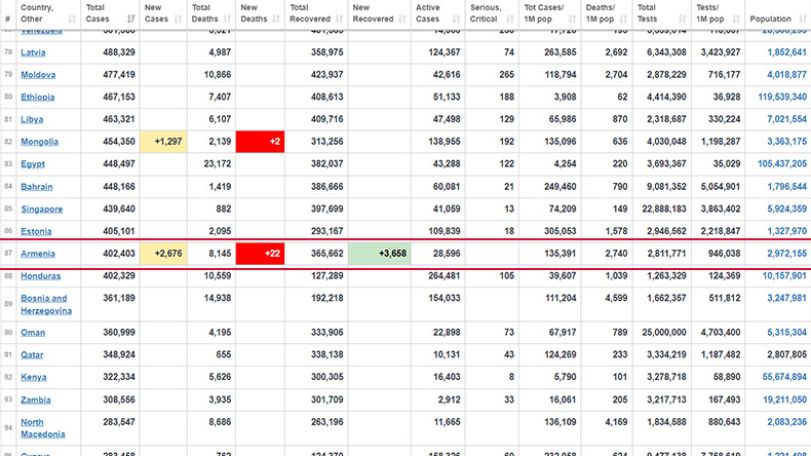Sort by Serious, Critical arrows icon
Image resolution: width=811 pixels, height=456 pixels.
click(510, 19)
